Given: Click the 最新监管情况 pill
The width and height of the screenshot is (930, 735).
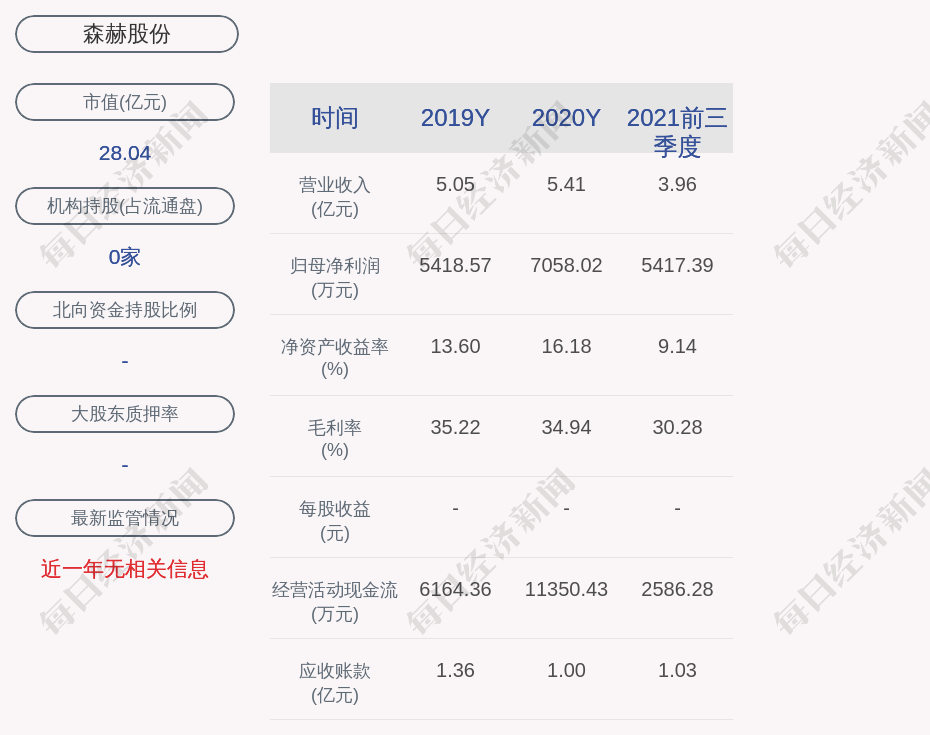Looking at the screenshot, I should (x=125, y=518).
